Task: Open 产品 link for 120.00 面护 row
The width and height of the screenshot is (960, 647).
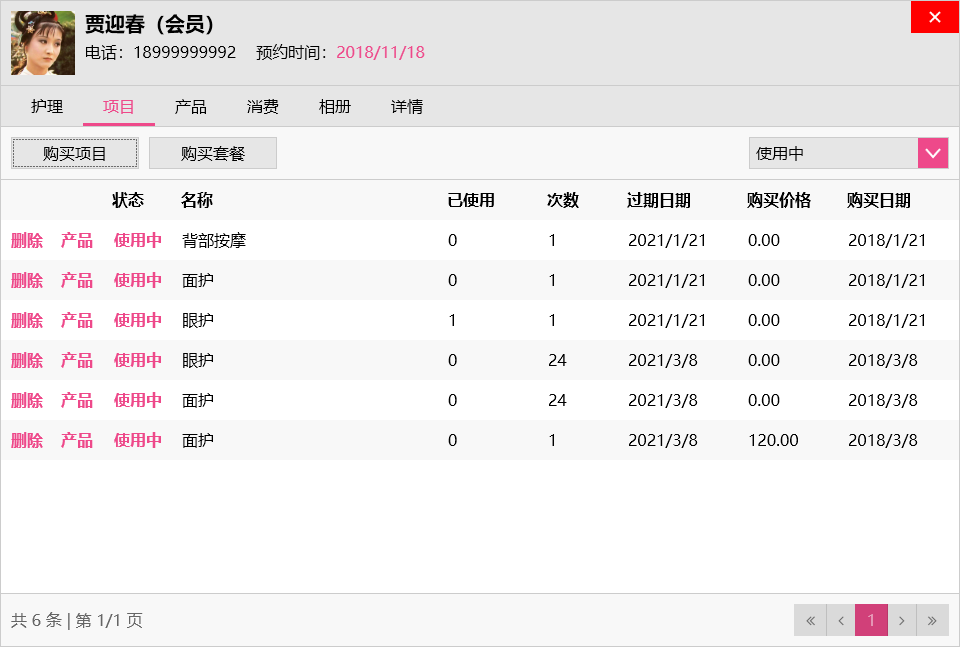Action: (x=77, y=440)
